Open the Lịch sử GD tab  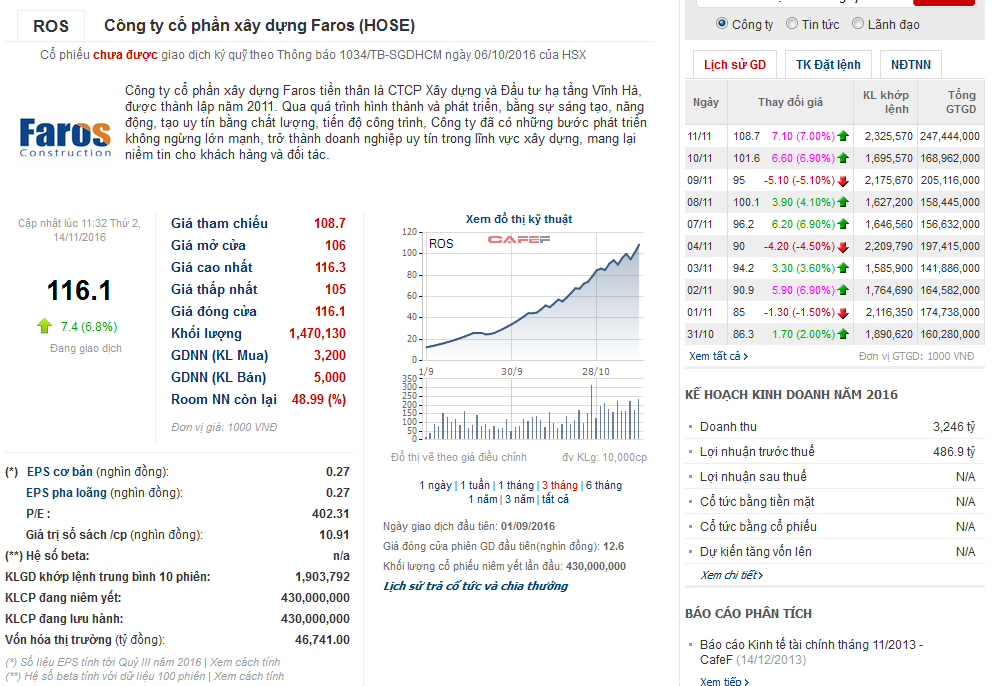tap(735, 65)
